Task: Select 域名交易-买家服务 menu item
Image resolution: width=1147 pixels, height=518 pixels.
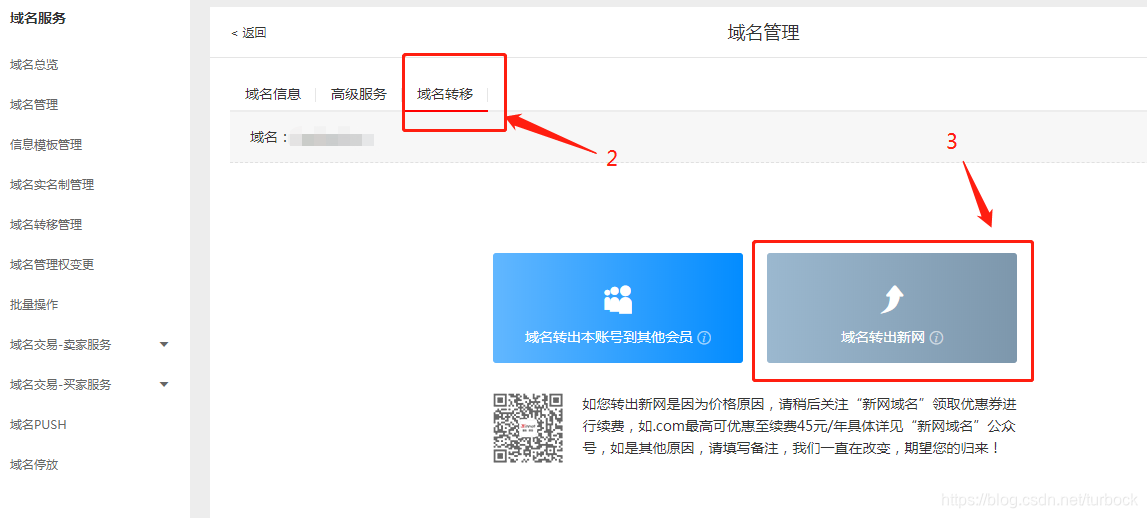Action: pos(61,384)
